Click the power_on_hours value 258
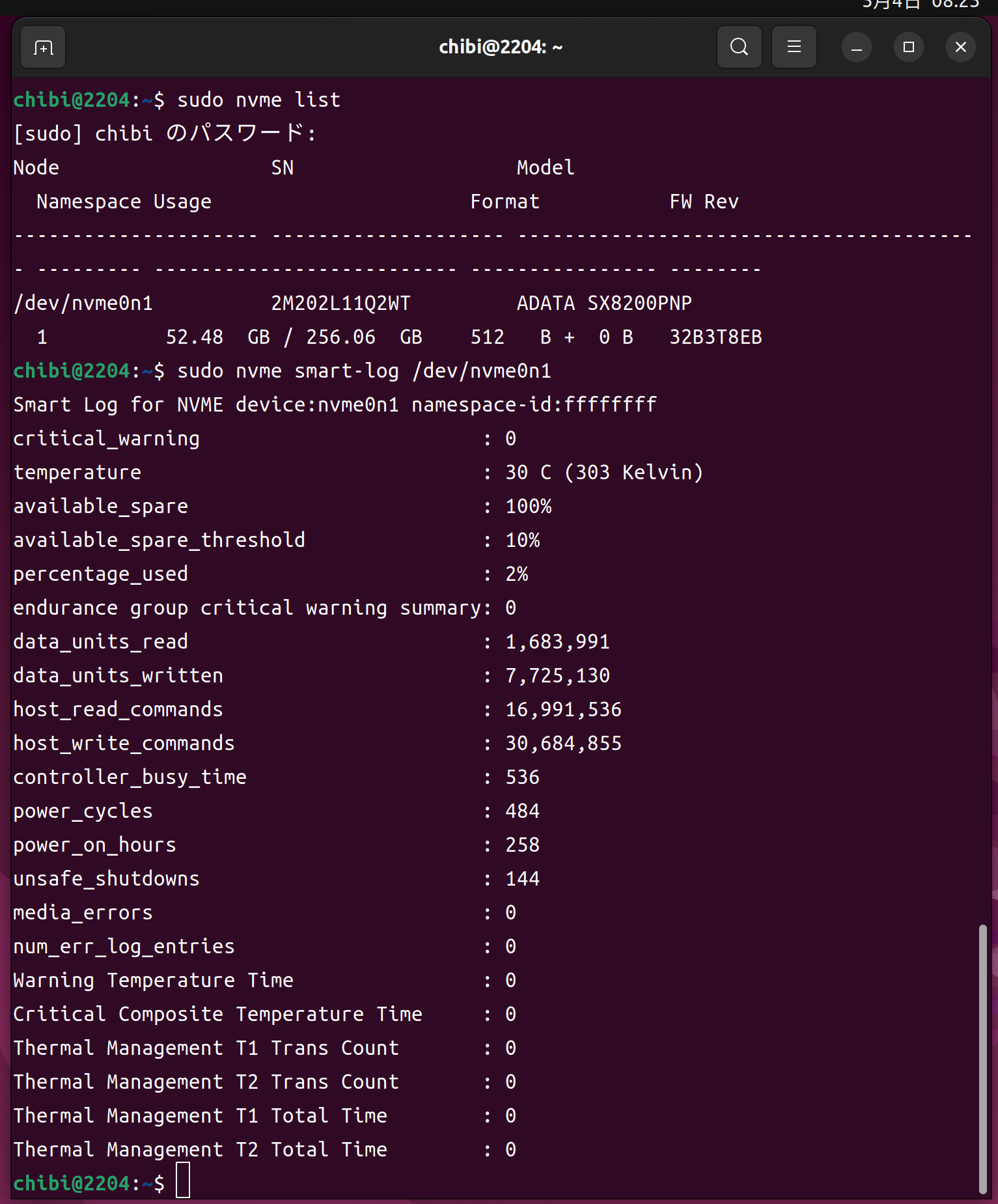This screenshot has height=1204, width=998. click(x=522, y=845)
